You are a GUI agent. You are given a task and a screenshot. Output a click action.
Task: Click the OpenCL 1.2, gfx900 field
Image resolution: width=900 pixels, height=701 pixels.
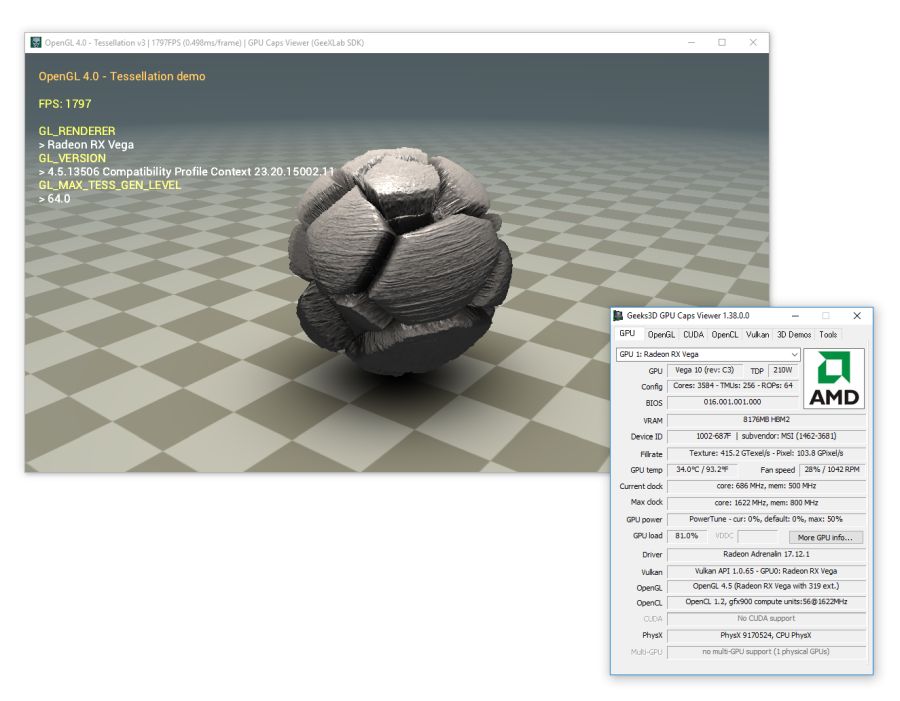[x=766, y=602]
